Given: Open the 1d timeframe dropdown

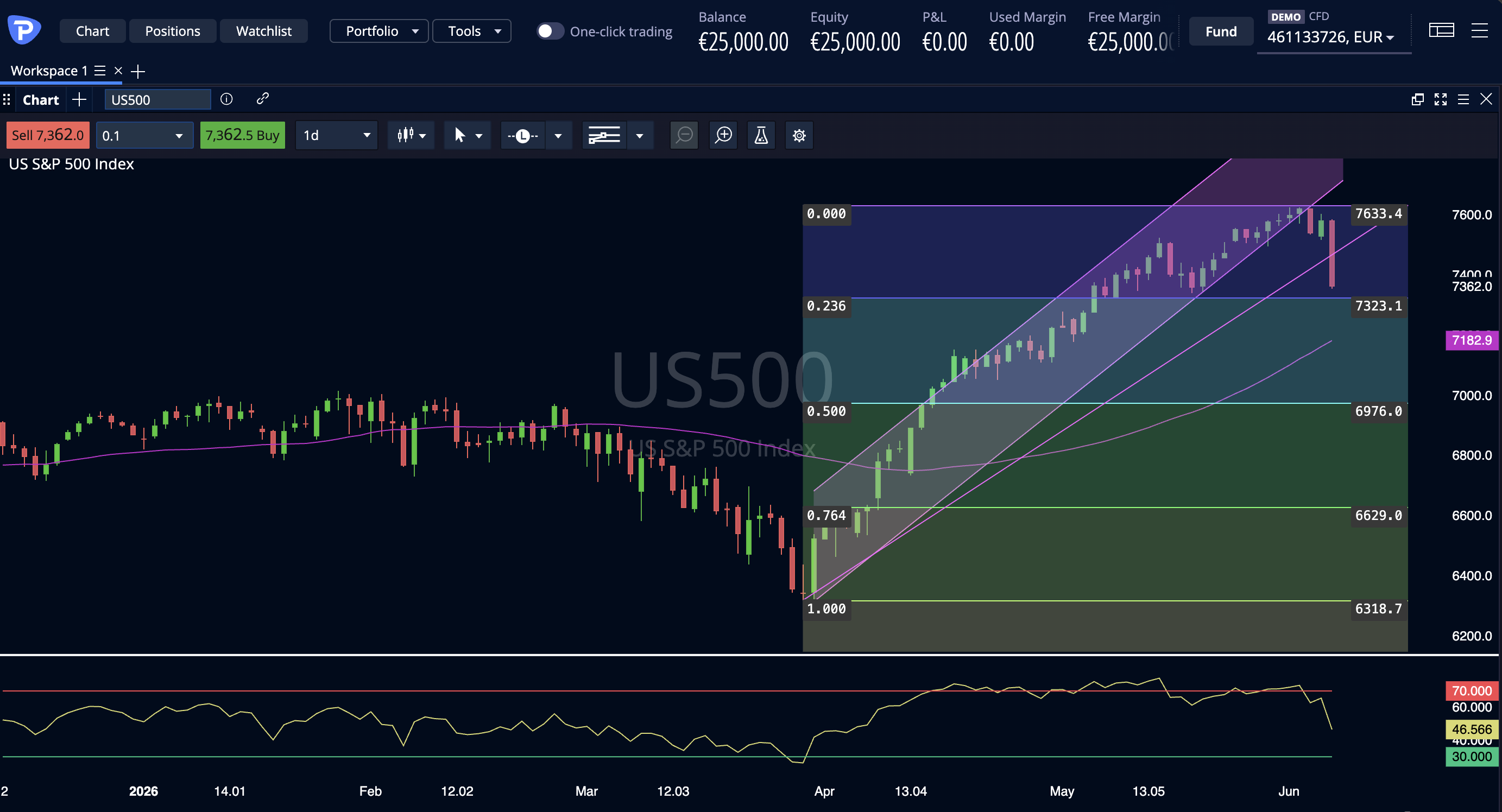Looking at the screenshot, I should pos(337,135).
